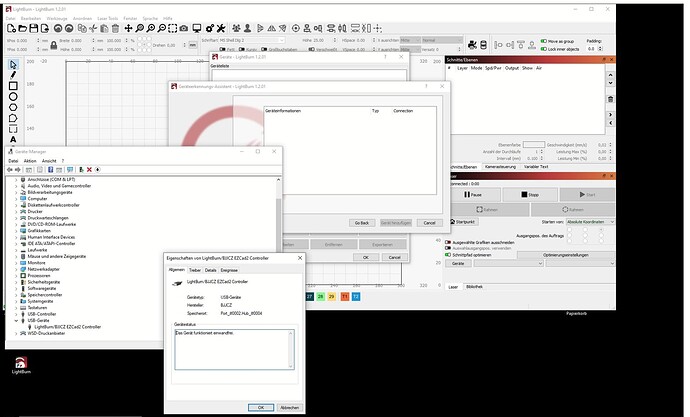This screenshot has width=690, height=417.
Task: Click Go Back in the Geräteerkennungs-Assistent
Action: [362, 223]
